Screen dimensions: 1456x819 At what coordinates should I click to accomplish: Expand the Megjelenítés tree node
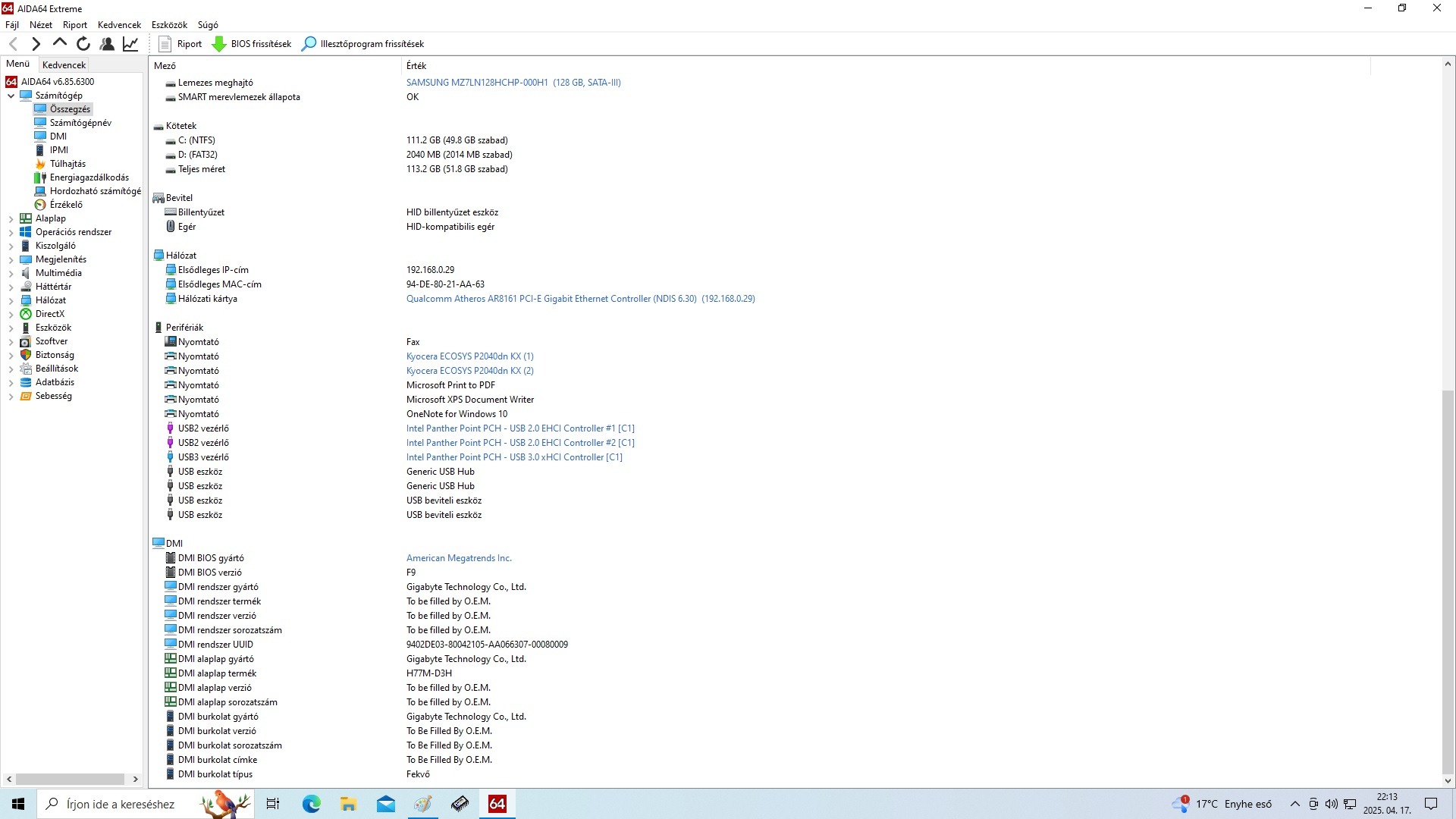pos(11,259)
